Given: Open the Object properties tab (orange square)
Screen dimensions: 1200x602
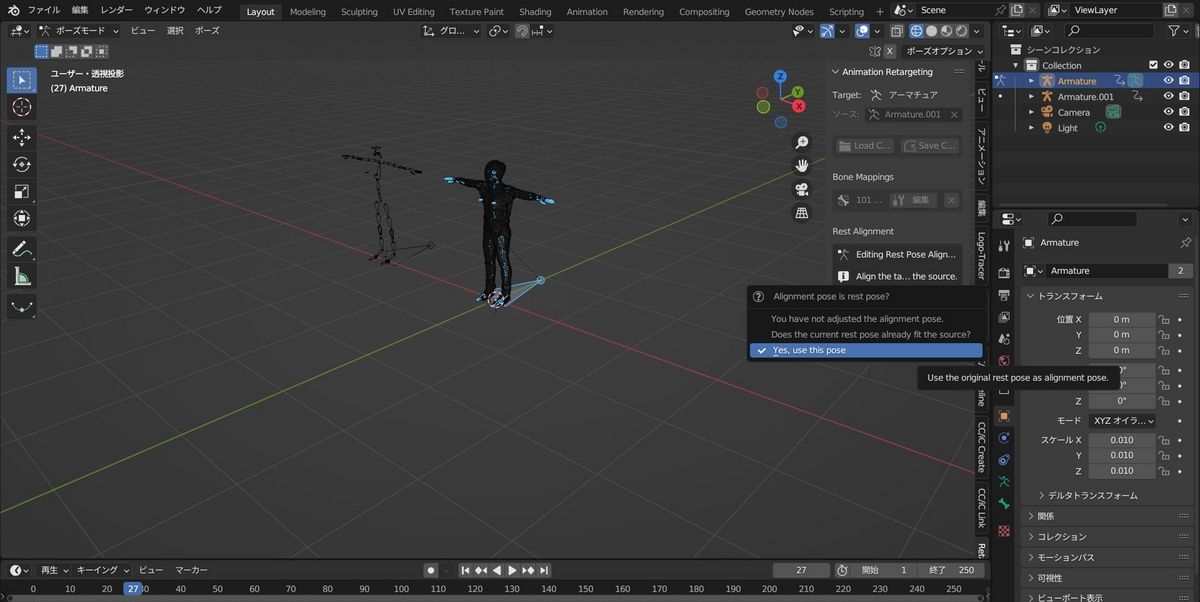Looking at the screenshot, I should 1004,415.
